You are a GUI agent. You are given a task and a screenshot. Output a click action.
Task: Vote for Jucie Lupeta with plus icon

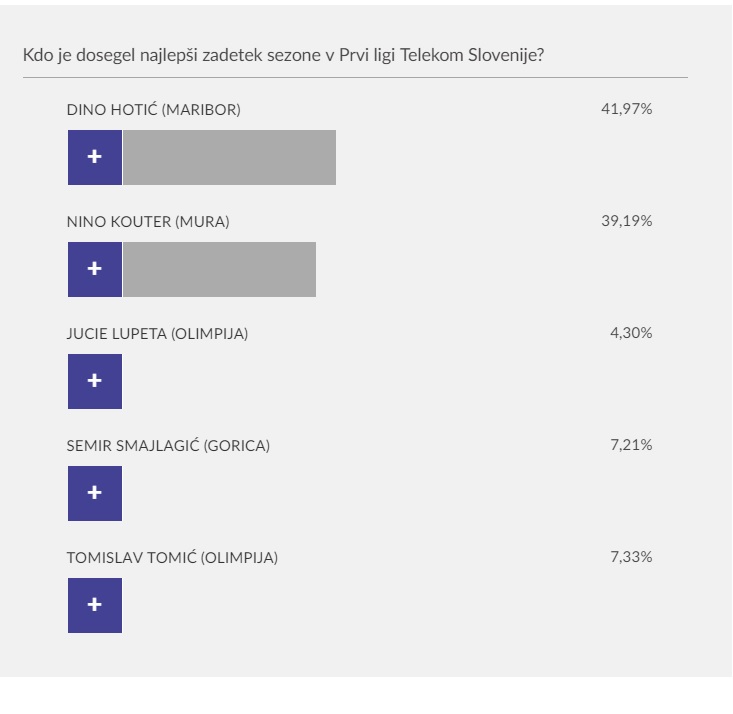click(95, 382)
